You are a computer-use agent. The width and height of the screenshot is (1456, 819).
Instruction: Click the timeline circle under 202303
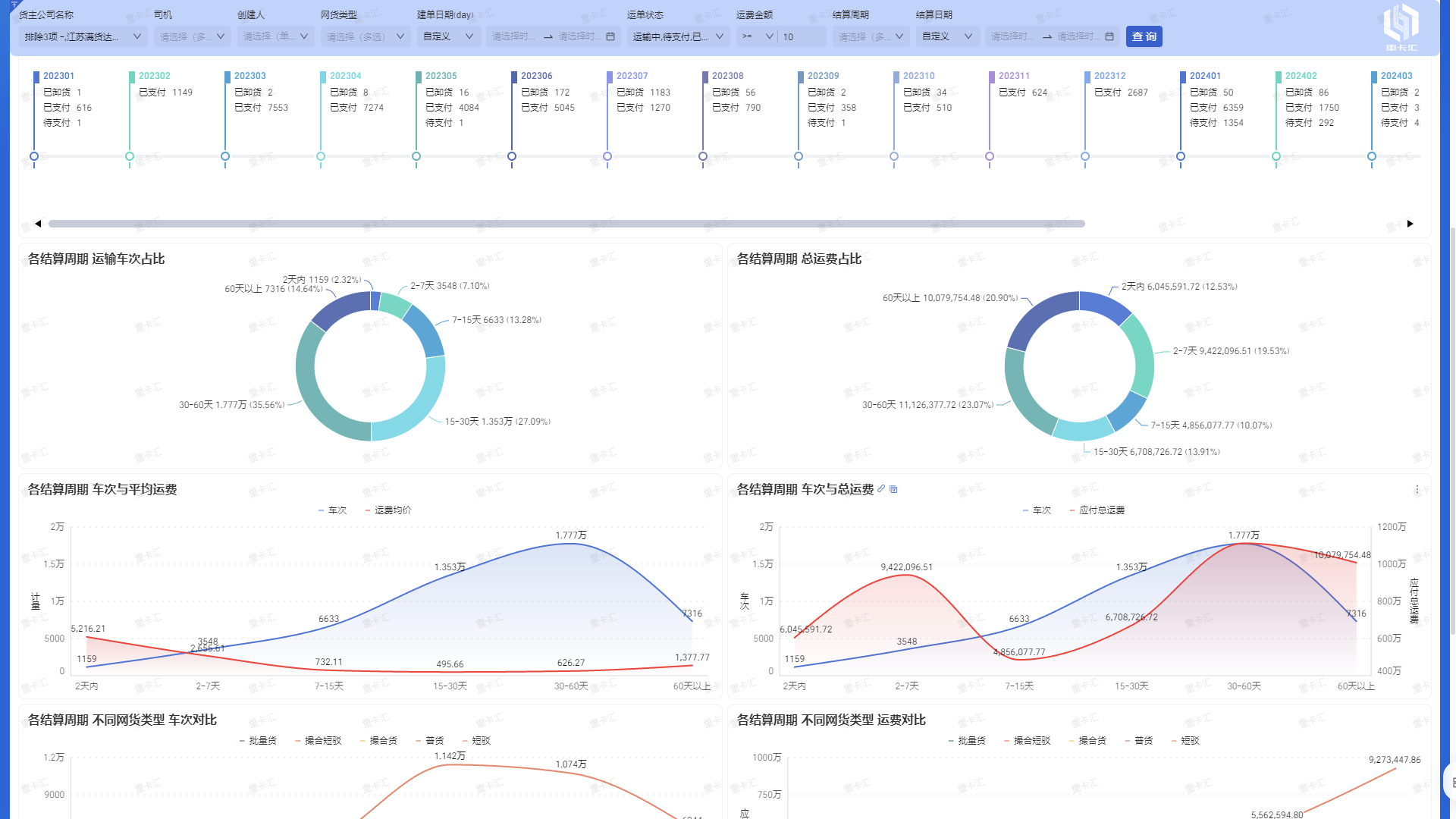click(x=225, y=156)
